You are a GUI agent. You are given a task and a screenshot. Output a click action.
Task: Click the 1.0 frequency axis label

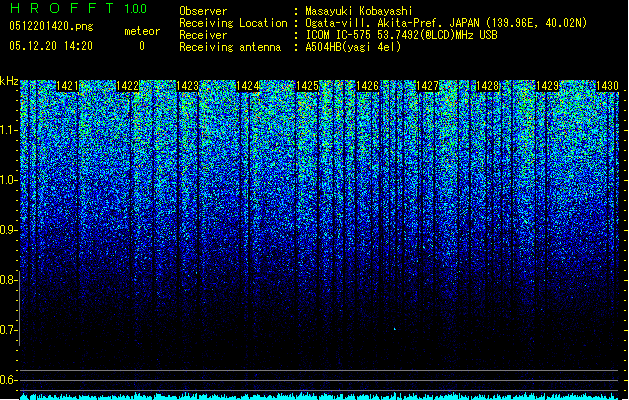9,180
